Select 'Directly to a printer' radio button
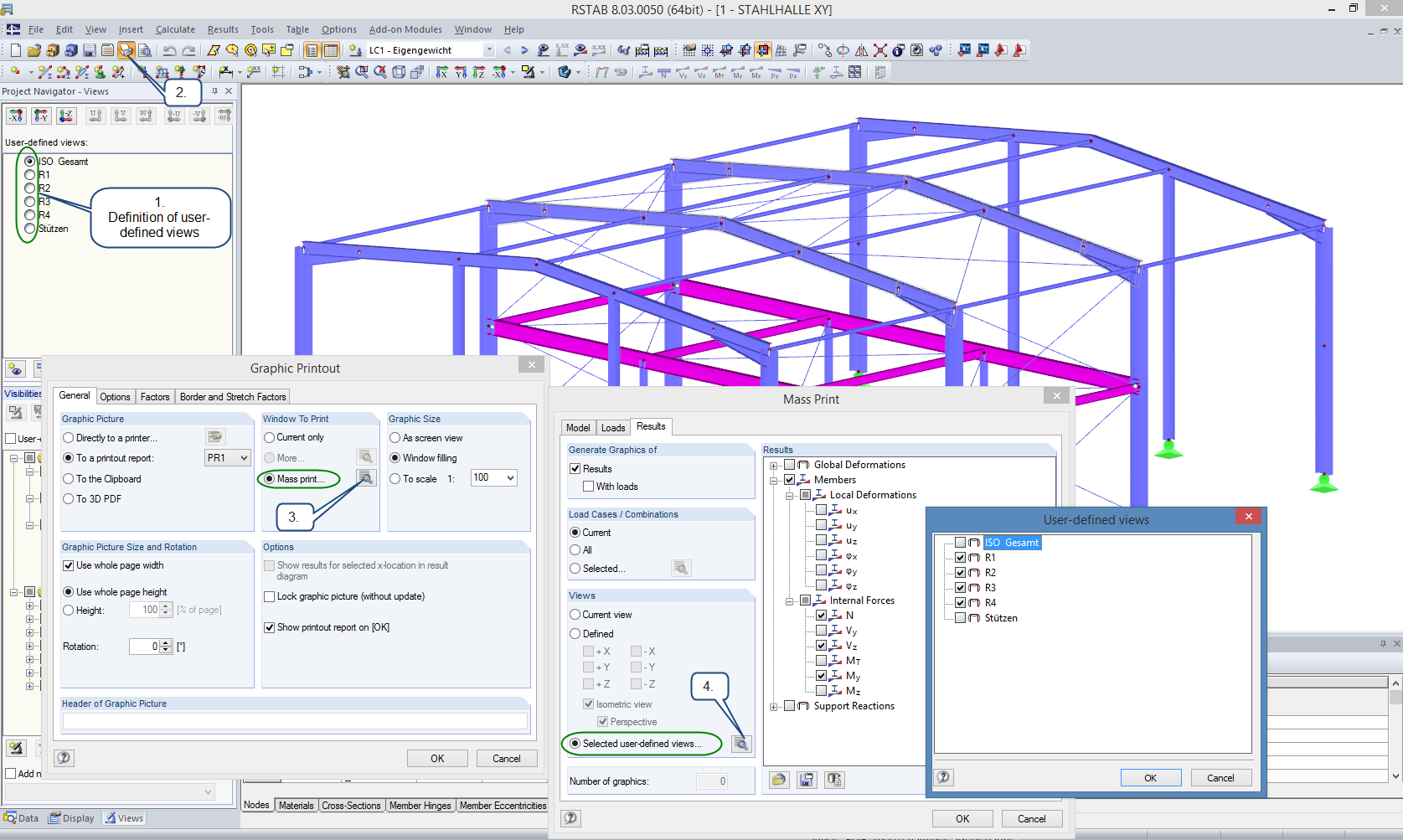This screenshot has height=840, width=1403. [69, 438]
